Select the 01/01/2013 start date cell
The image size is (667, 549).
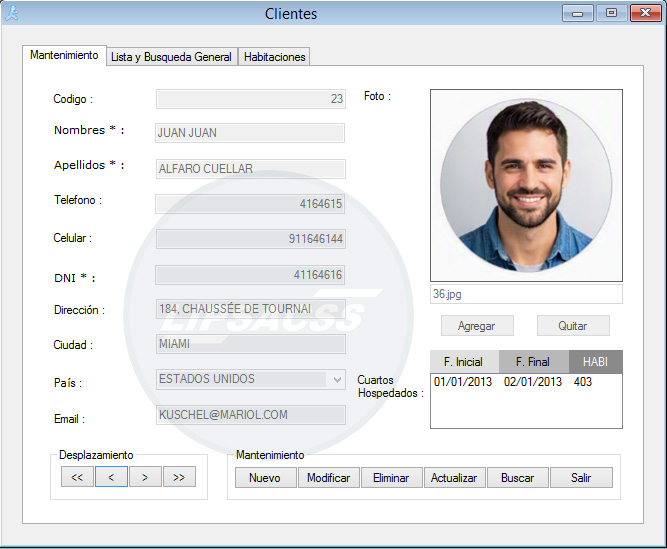[463, 382]
